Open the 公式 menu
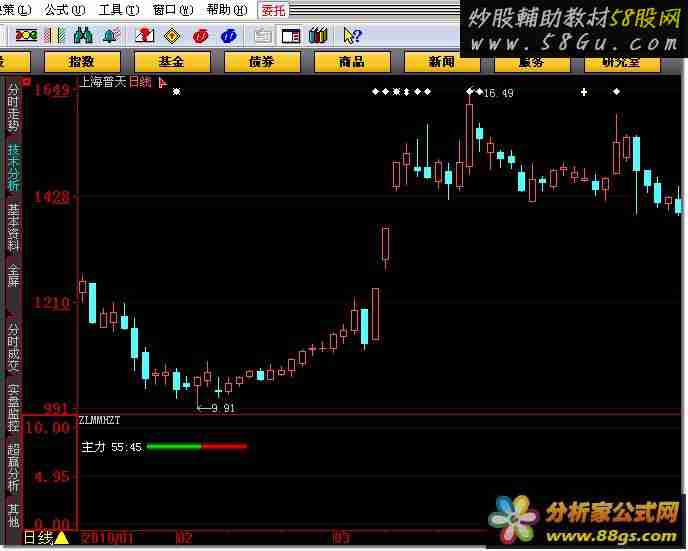688x551 pixels. tap(65, 10)
